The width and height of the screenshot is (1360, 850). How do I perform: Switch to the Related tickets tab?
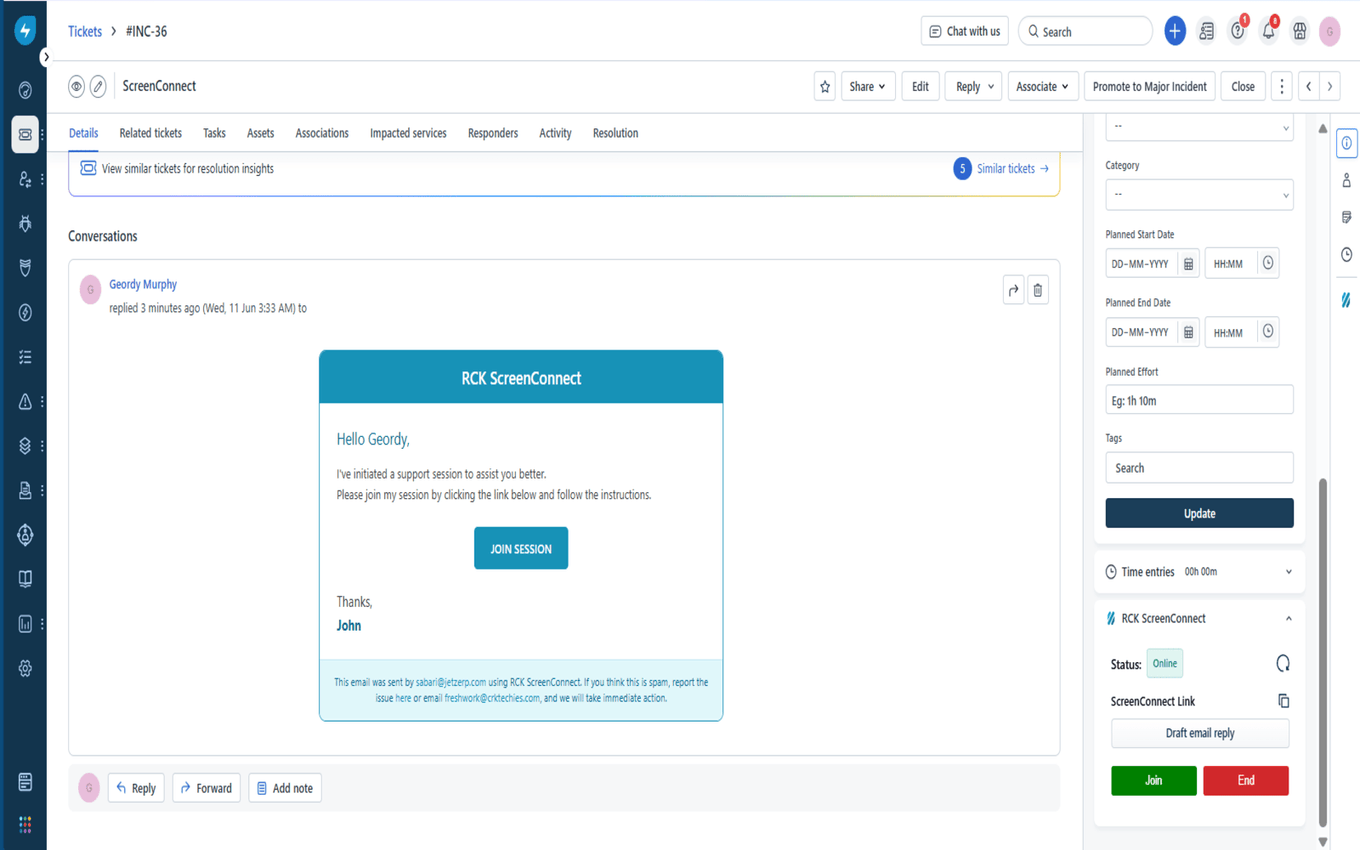point(151,133)
